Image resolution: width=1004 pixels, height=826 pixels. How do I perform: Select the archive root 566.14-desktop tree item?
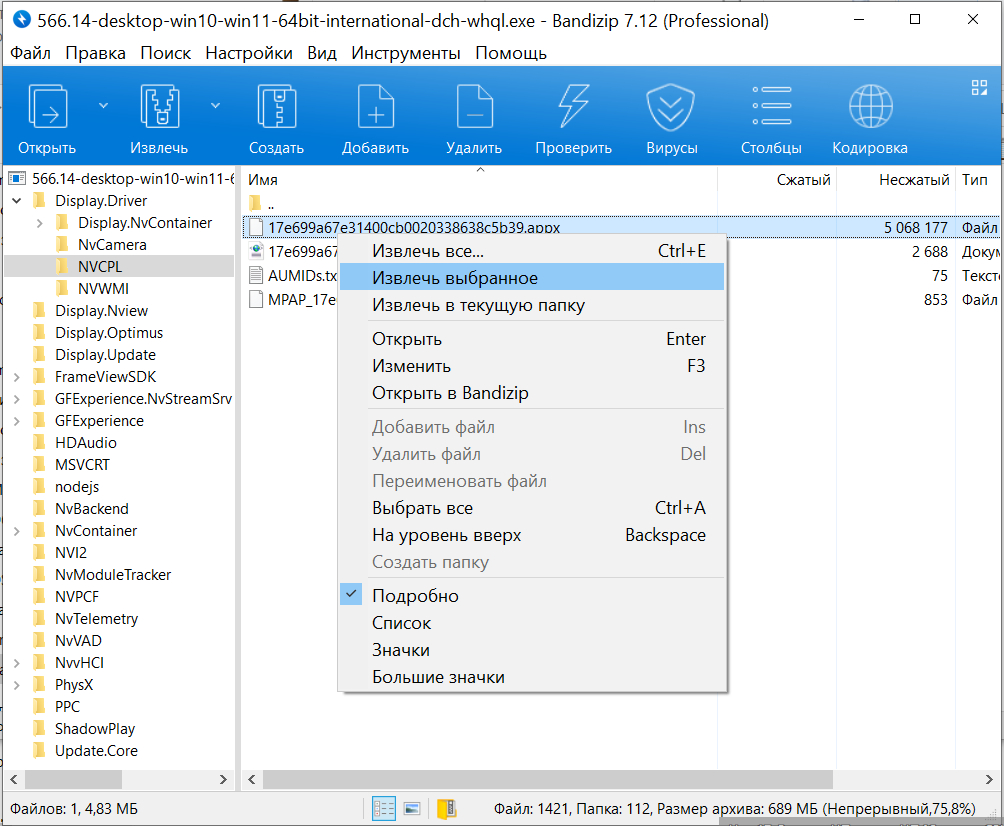tap(133, 179)
